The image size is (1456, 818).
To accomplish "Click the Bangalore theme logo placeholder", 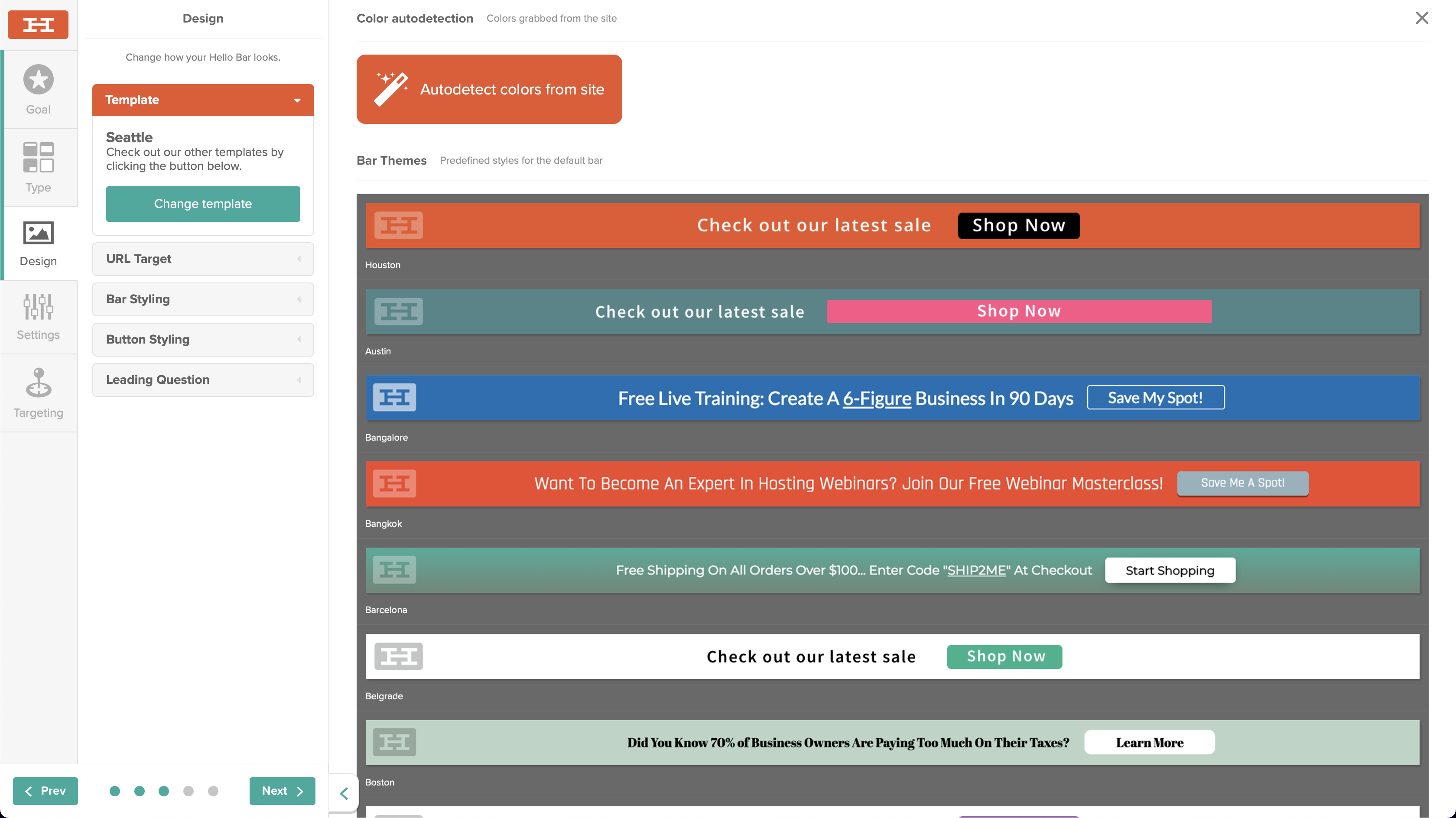I will pos(394,397).
